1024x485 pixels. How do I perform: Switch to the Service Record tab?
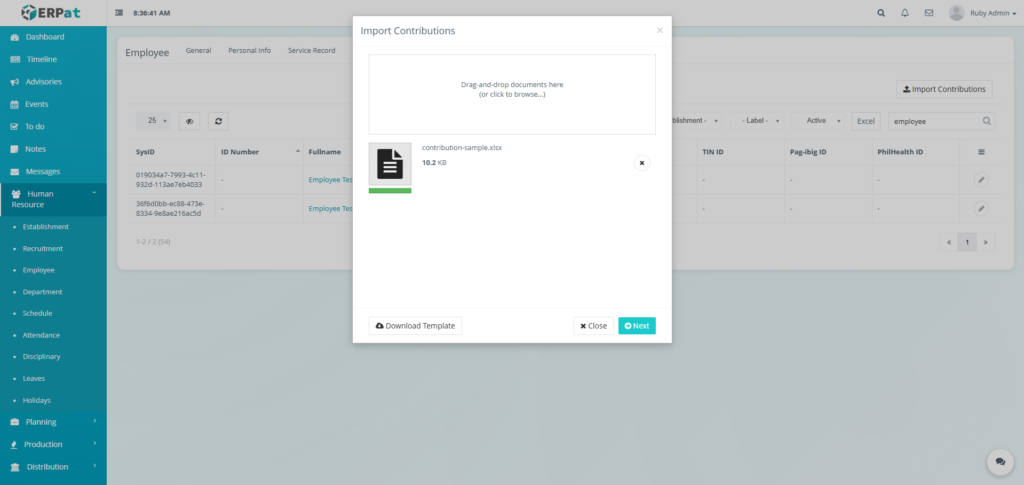312,50
